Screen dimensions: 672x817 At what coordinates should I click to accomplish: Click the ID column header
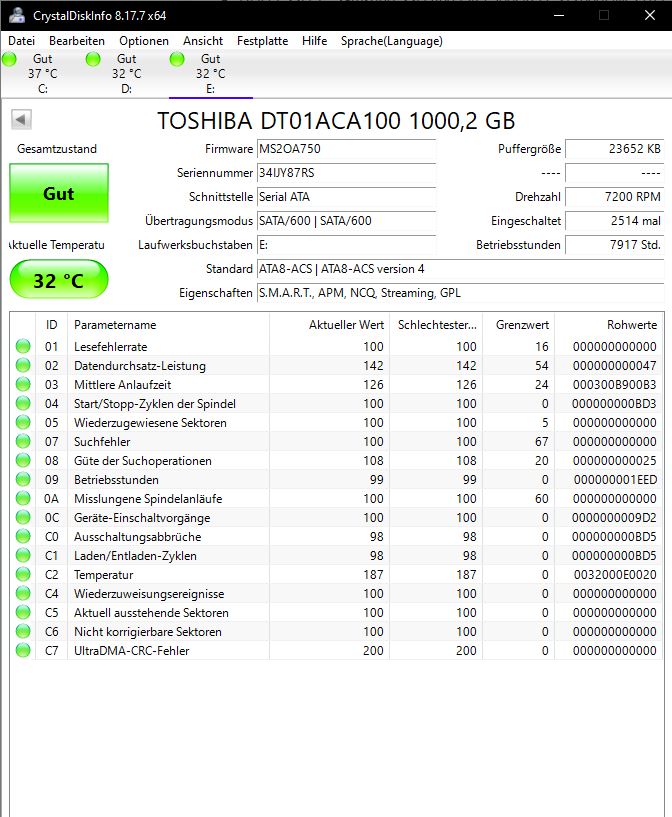(52, 325)
